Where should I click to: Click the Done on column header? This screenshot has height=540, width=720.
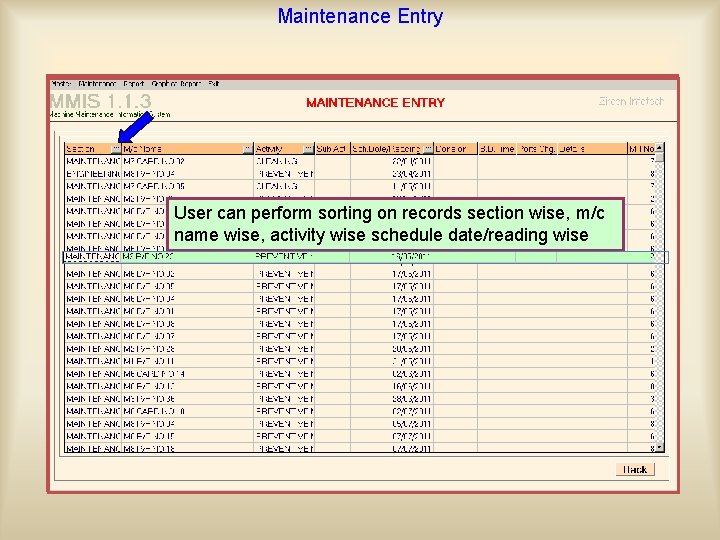[456, 149]
